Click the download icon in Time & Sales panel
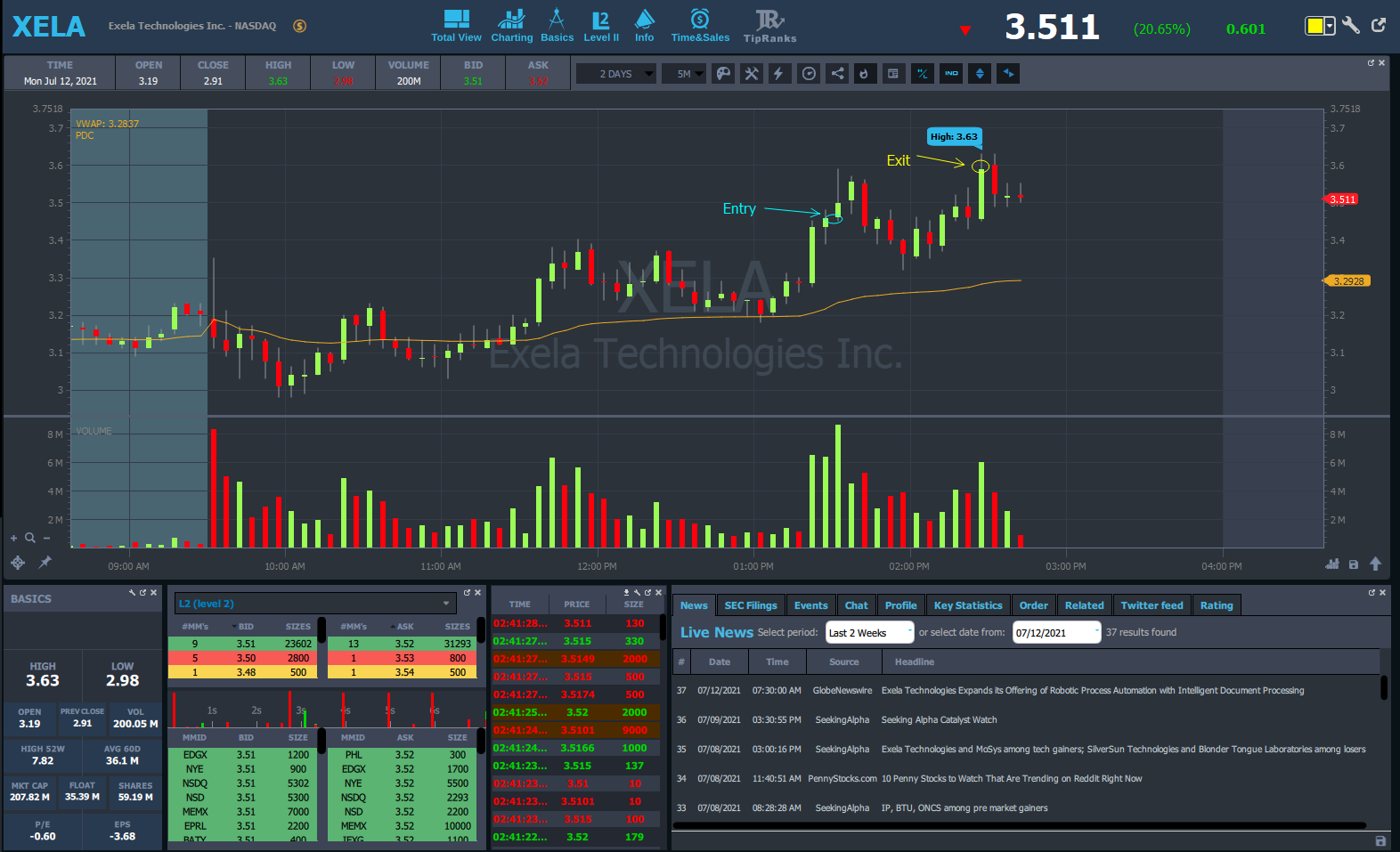This screenshot has width=1400, height=852. point(626,593)
